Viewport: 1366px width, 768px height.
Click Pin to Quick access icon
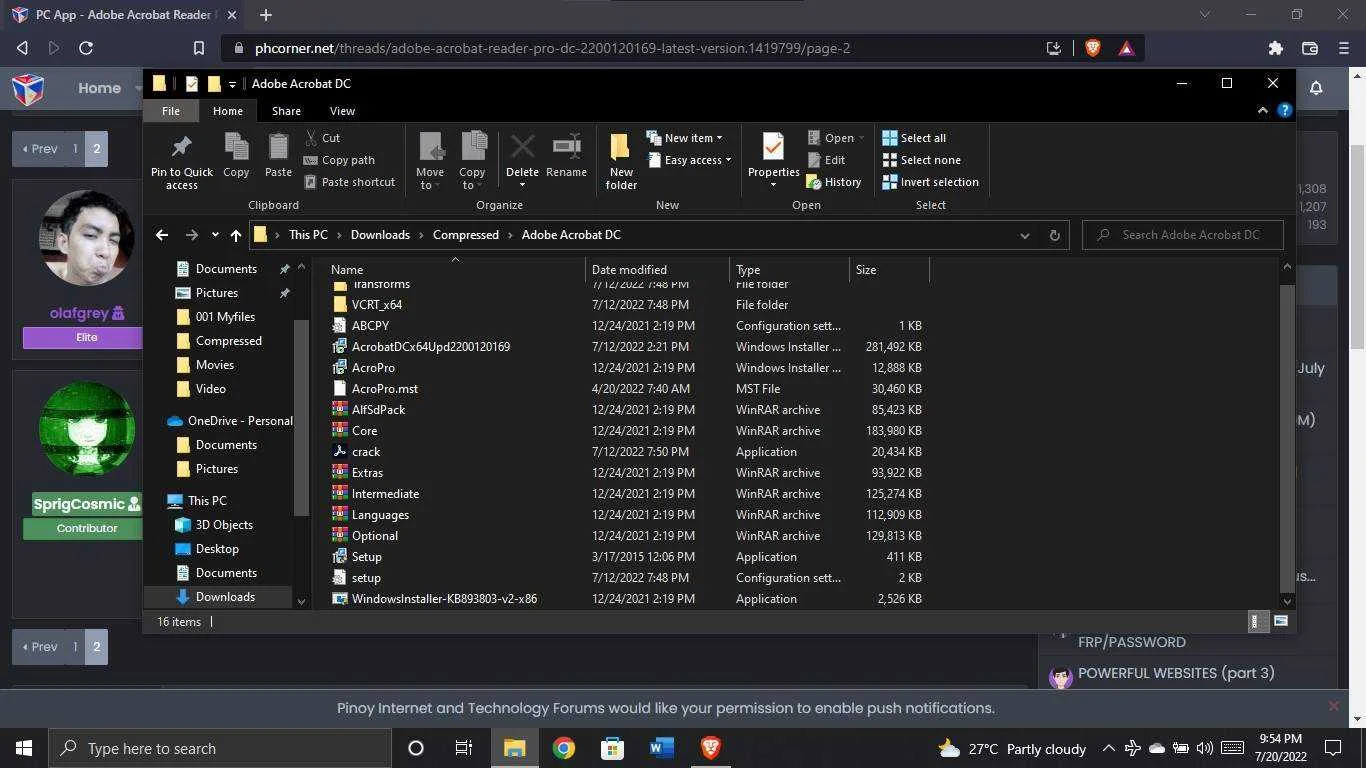point(181,162)
